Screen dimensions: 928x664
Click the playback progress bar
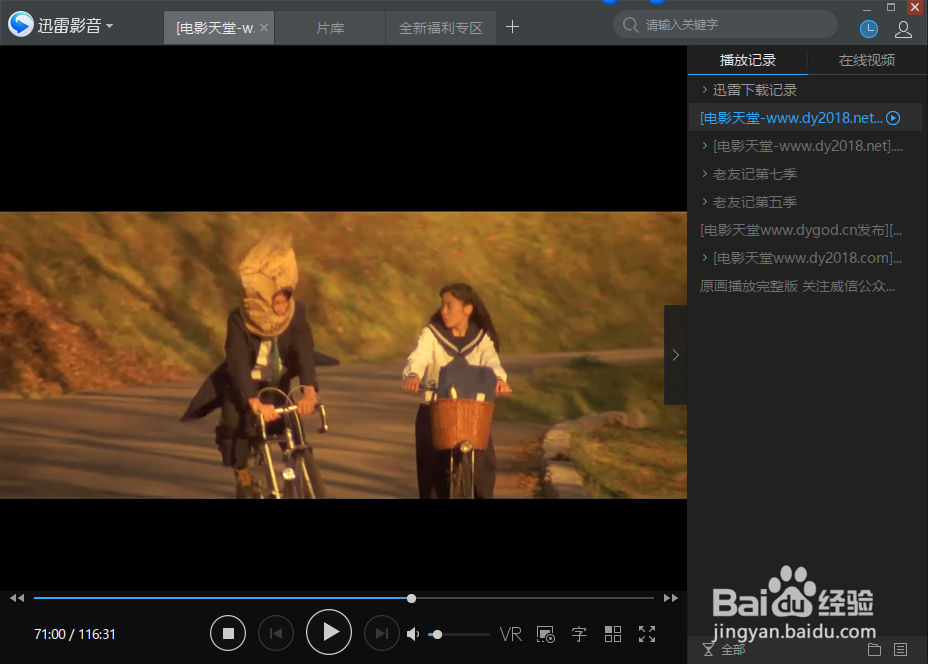pyautogui.click(x=343, y=598)
